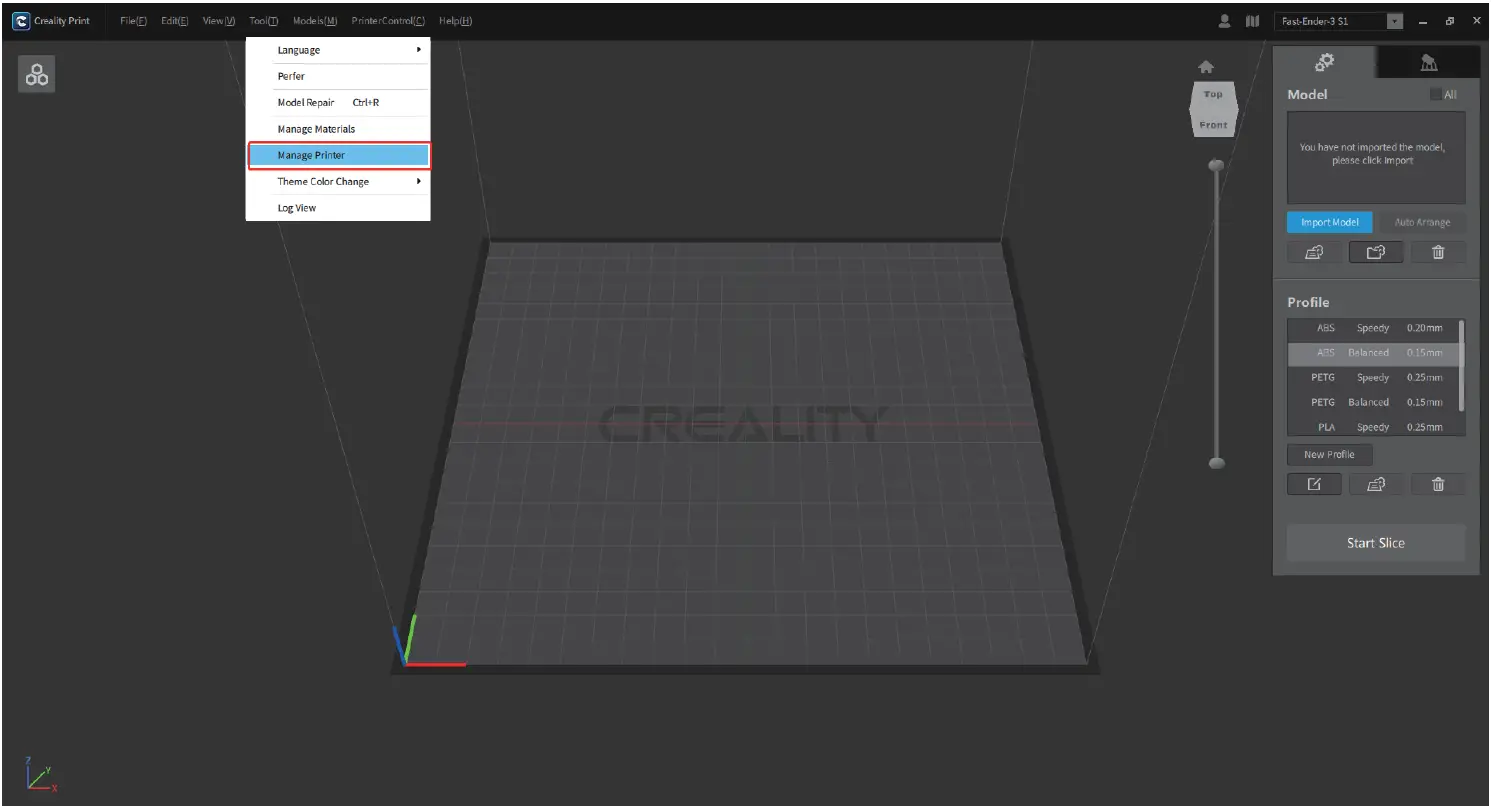Click the edit profile pencil icon
1491x806 pixels.
pos(1314,484)
